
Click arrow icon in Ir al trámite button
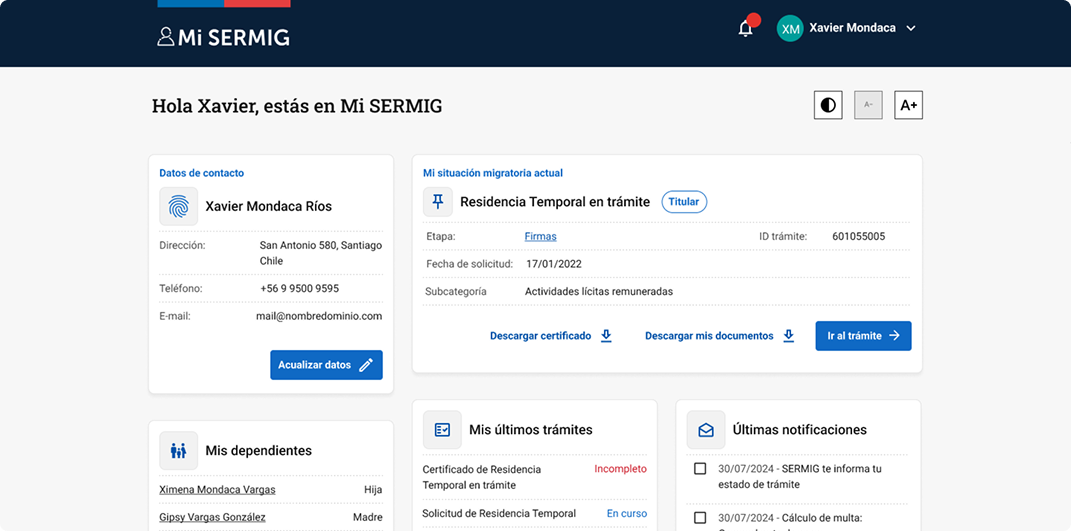[x=894, y=336]
